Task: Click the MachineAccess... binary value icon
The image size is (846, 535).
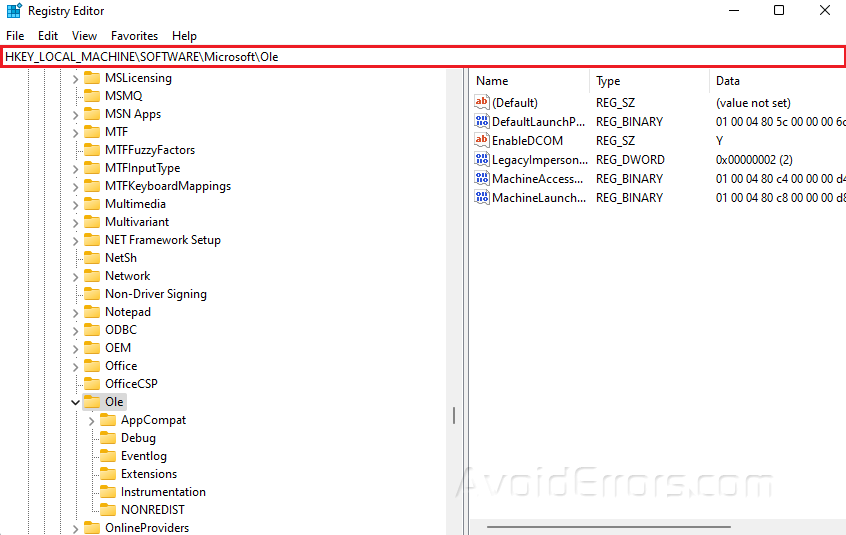Action: coord(482,178)
